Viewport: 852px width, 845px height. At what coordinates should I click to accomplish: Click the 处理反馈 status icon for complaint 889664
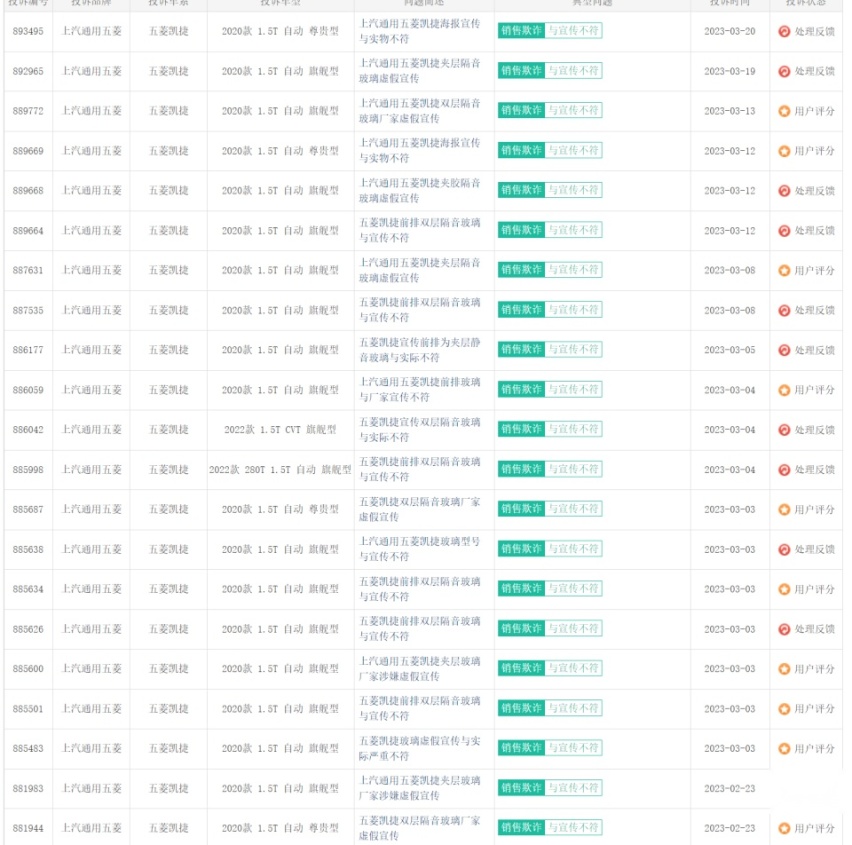tap(784, 230)
